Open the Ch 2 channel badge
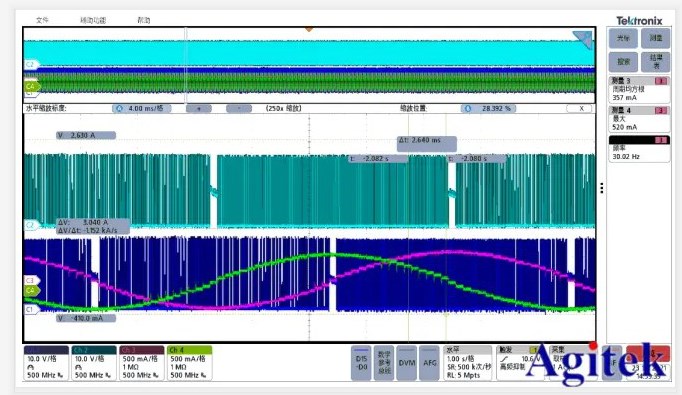Viewport: 682px width, 395px height. pos(94,363)
